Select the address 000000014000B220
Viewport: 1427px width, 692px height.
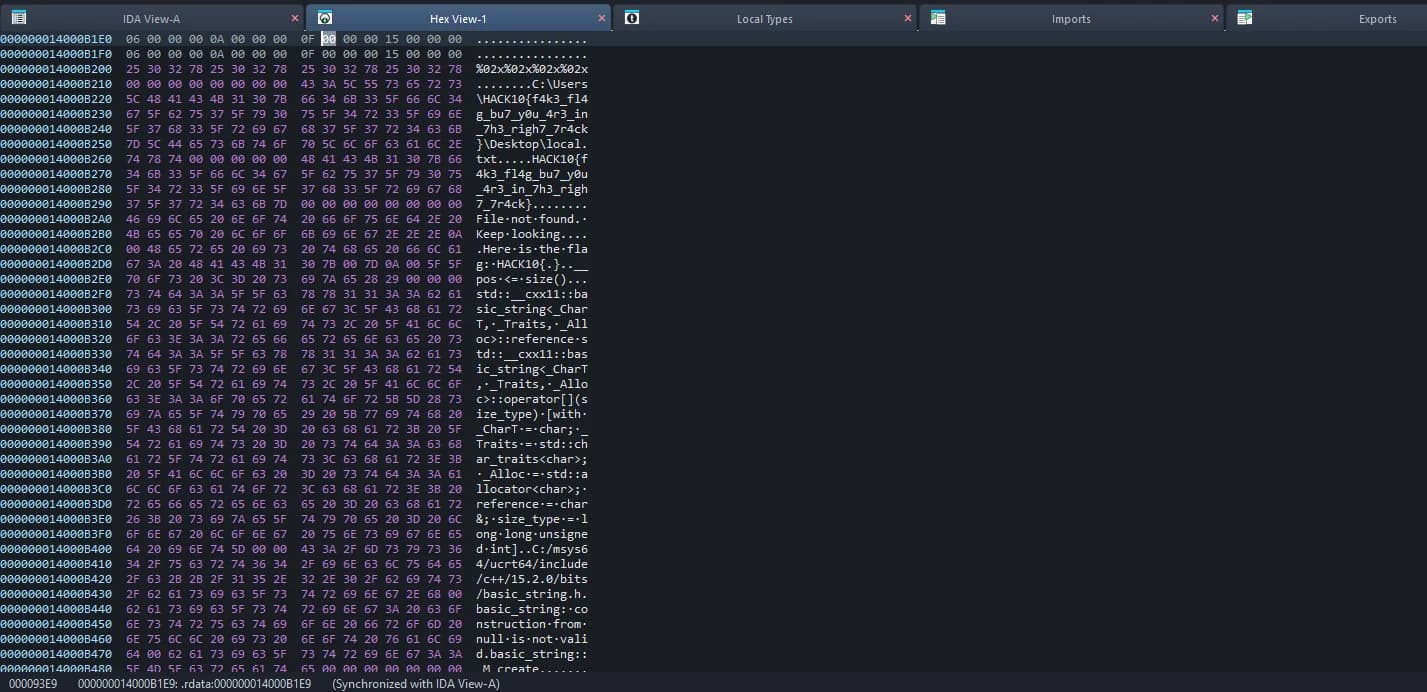(56, 100)
